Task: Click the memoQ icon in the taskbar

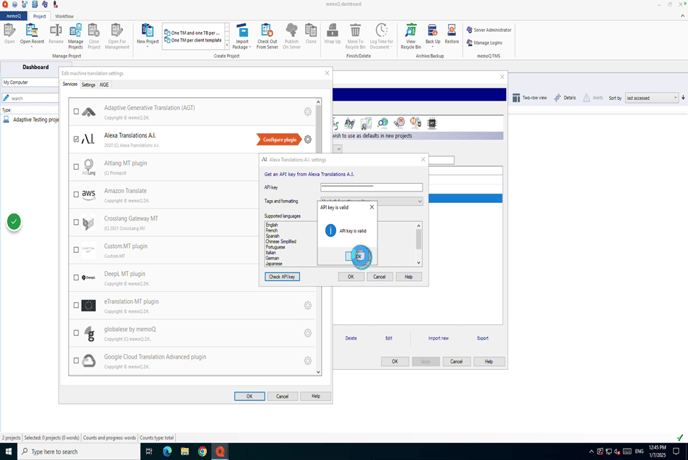Action: (220, 451)
